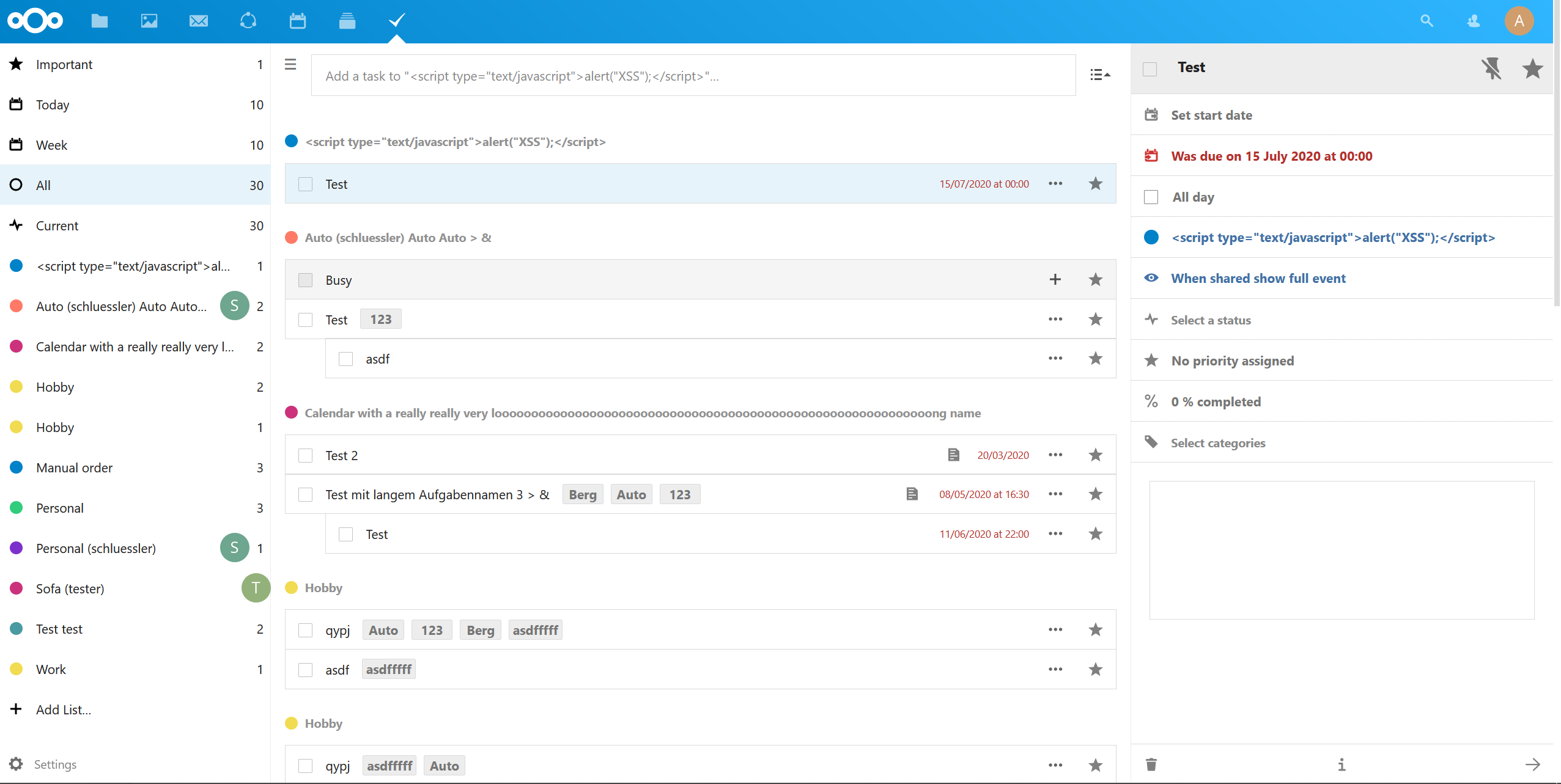This screenshot has width=1561, height=784.
Task: Click Add List... in sidebar
Action: (63, 709)
